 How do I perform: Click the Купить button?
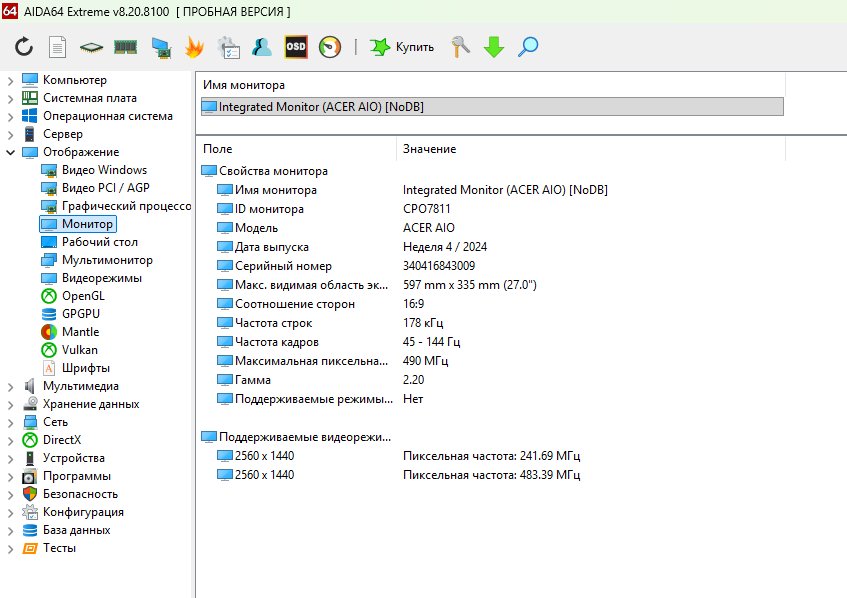[x=402, y=47]
